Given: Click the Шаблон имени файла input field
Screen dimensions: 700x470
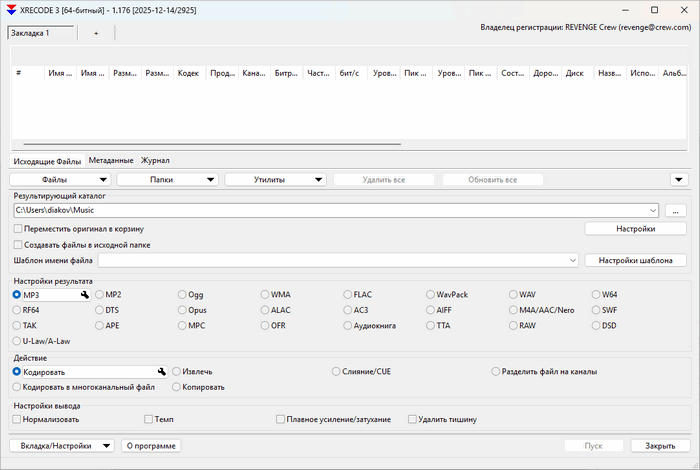Looking at the screenshot, I should 333,260.
